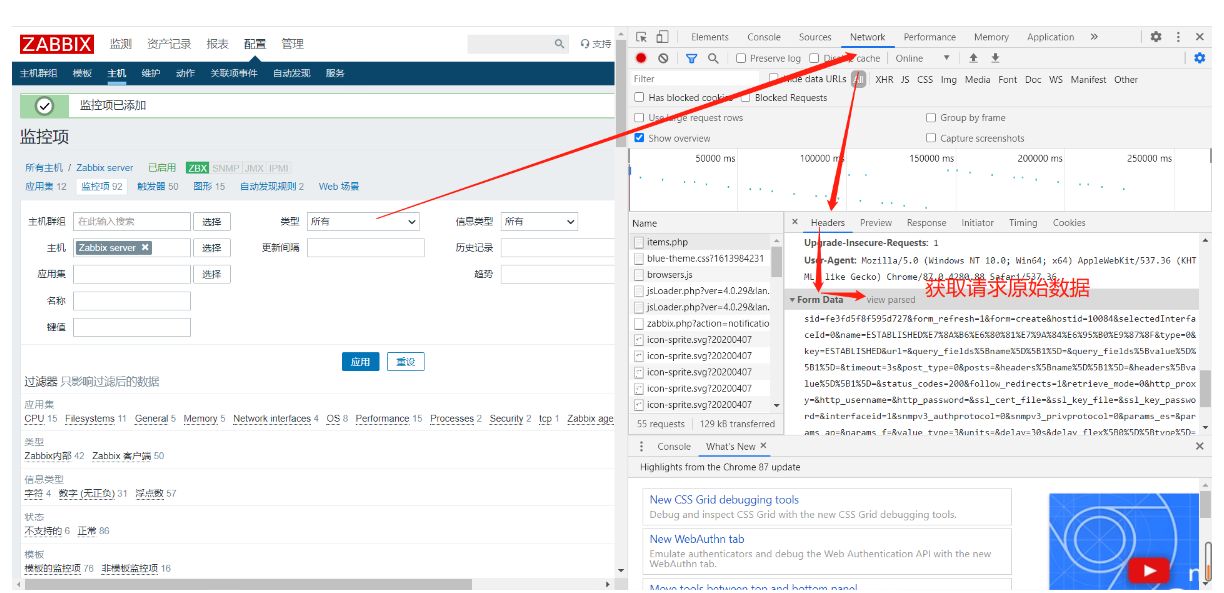Tick the Hide data URLs checkbox
The image size is (1224, 593).
[774, 78]
